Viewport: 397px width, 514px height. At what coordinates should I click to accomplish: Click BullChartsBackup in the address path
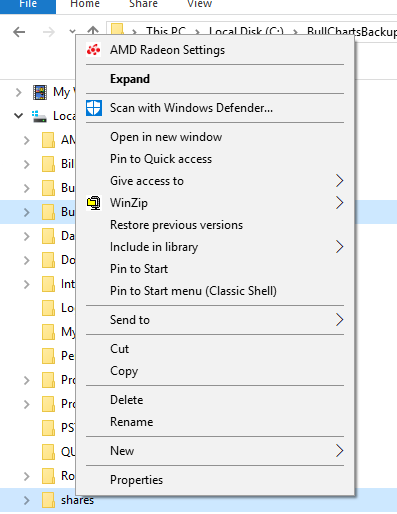352,32
